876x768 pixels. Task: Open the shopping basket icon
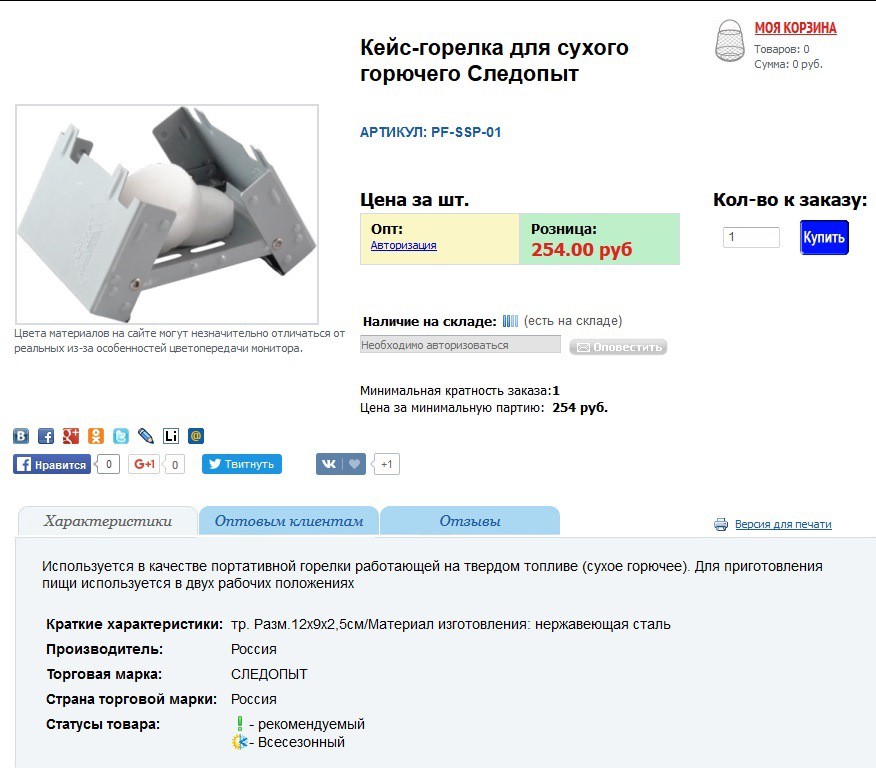point(730,41)
